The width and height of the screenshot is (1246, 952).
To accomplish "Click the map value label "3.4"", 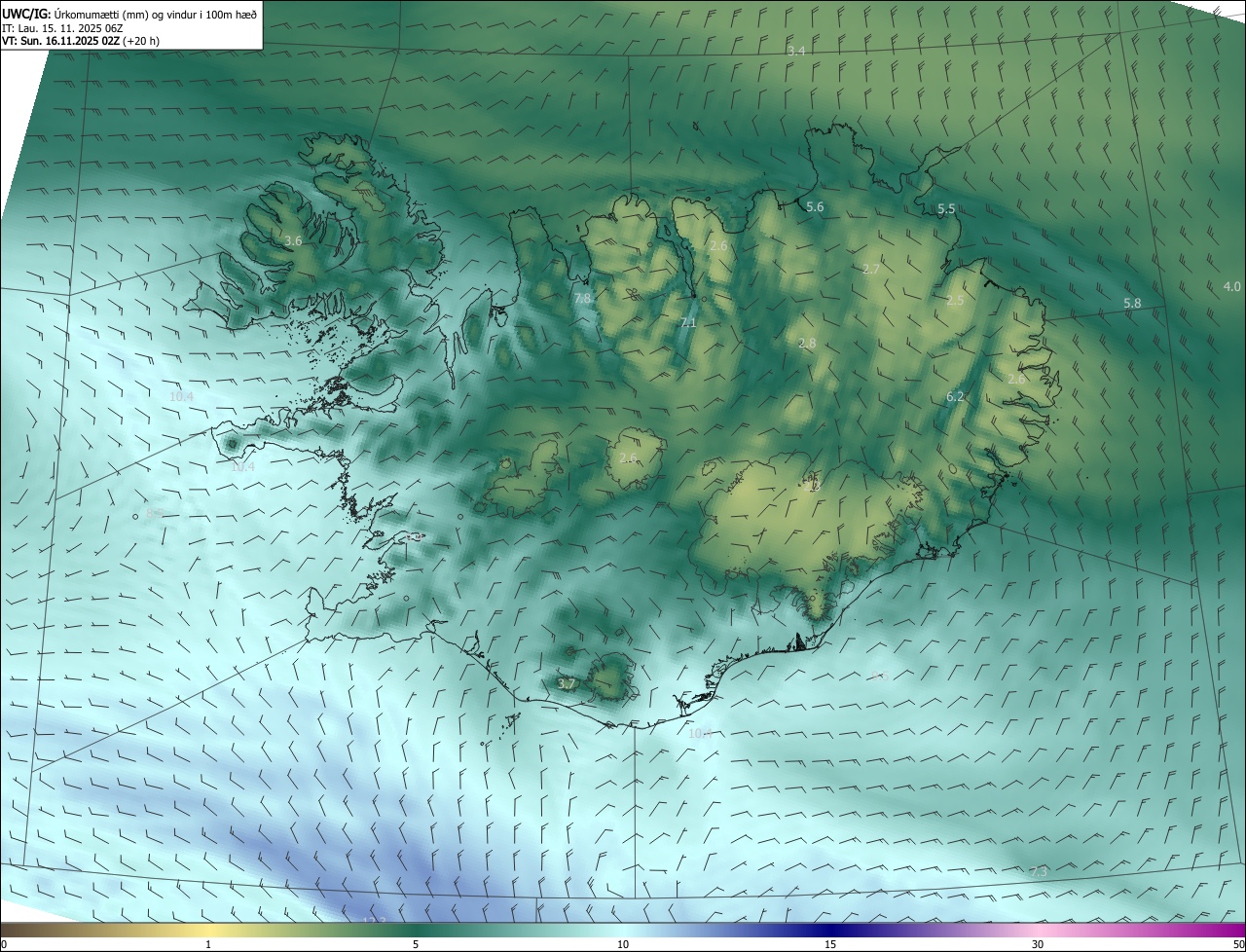I will click(796, 50).
